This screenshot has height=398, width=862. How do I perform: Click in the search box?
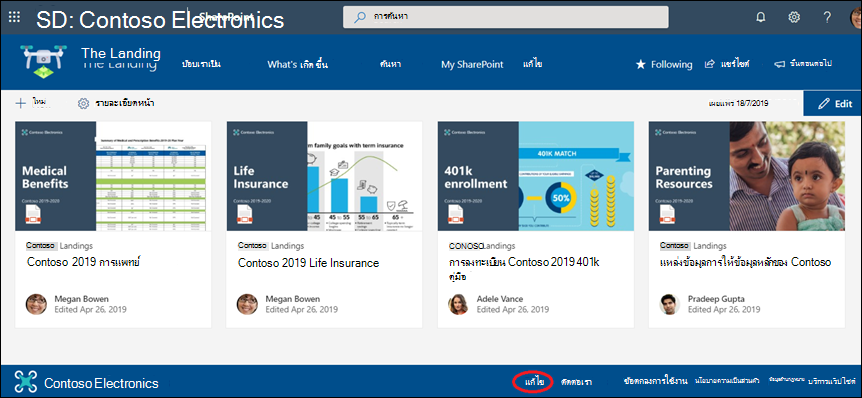(506, 17)
